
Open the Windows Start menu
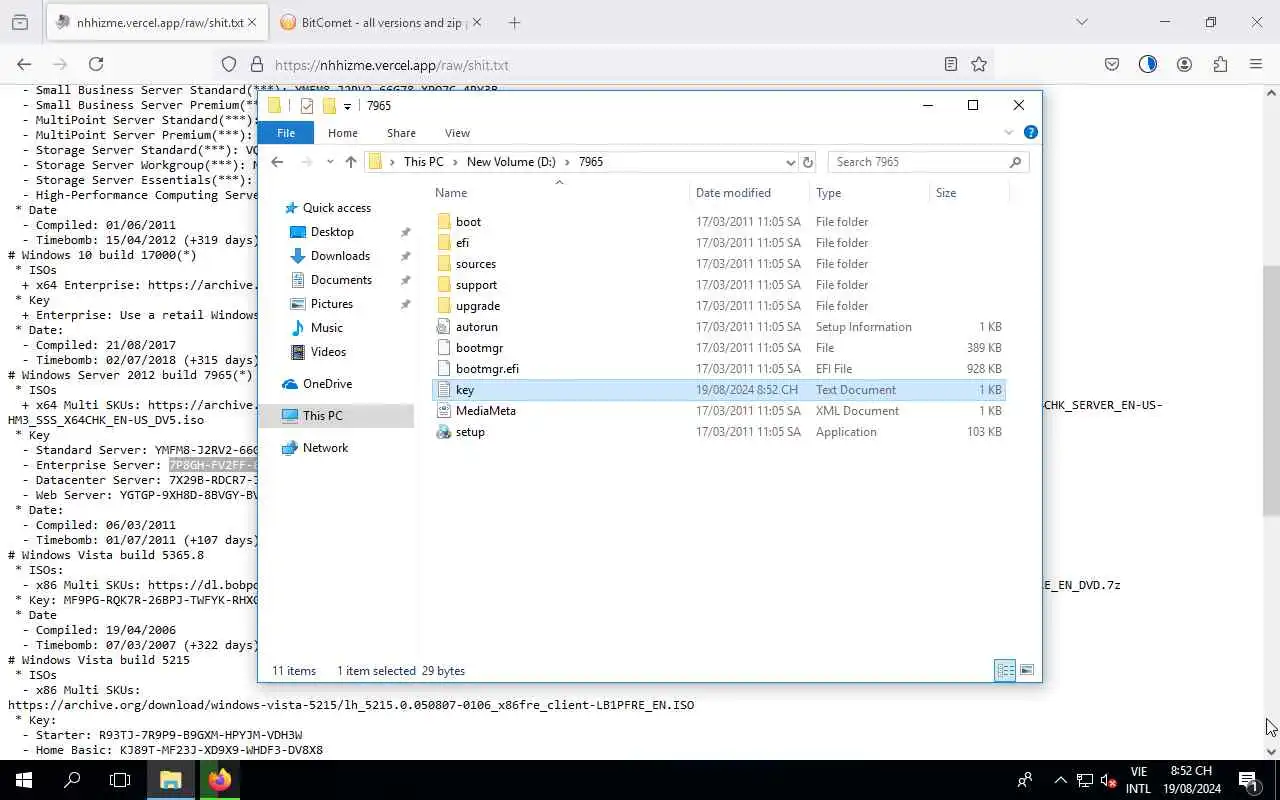tap(24, 780)
